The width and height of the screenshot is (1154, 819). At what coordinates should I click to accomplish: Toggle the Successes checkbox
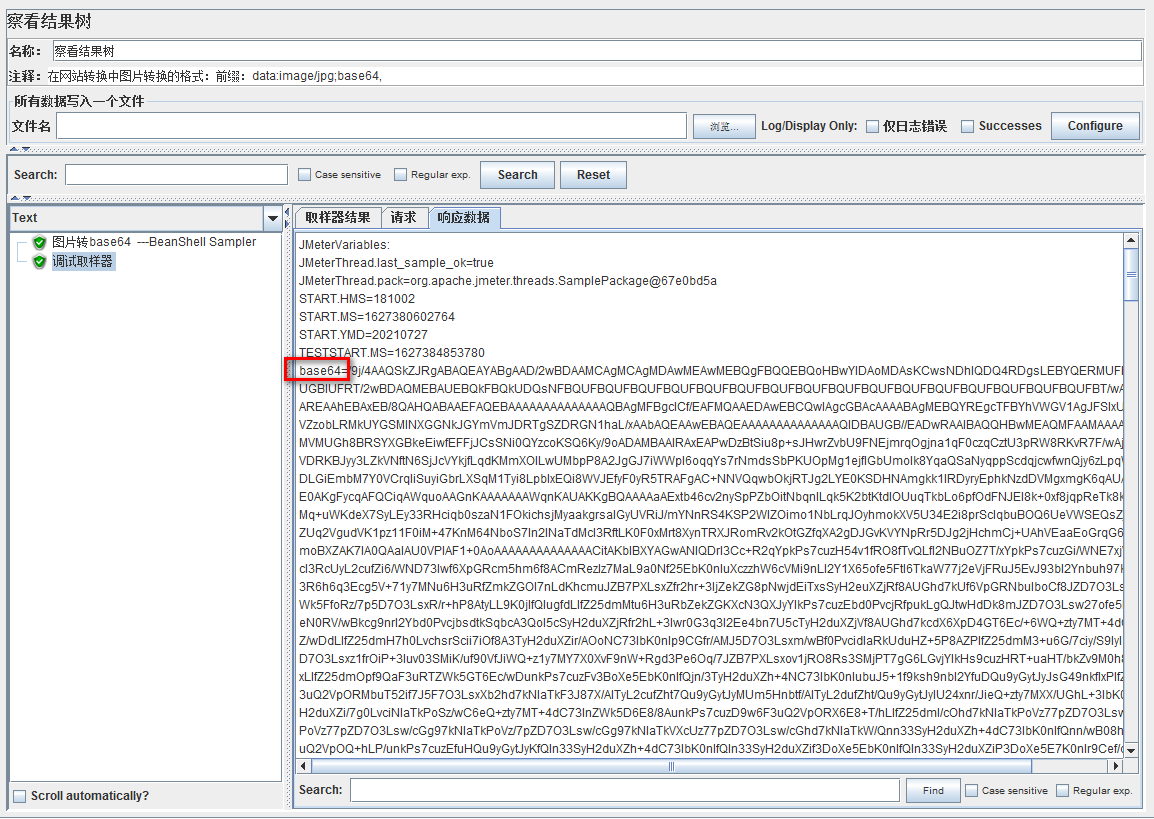tap(968, 127)
